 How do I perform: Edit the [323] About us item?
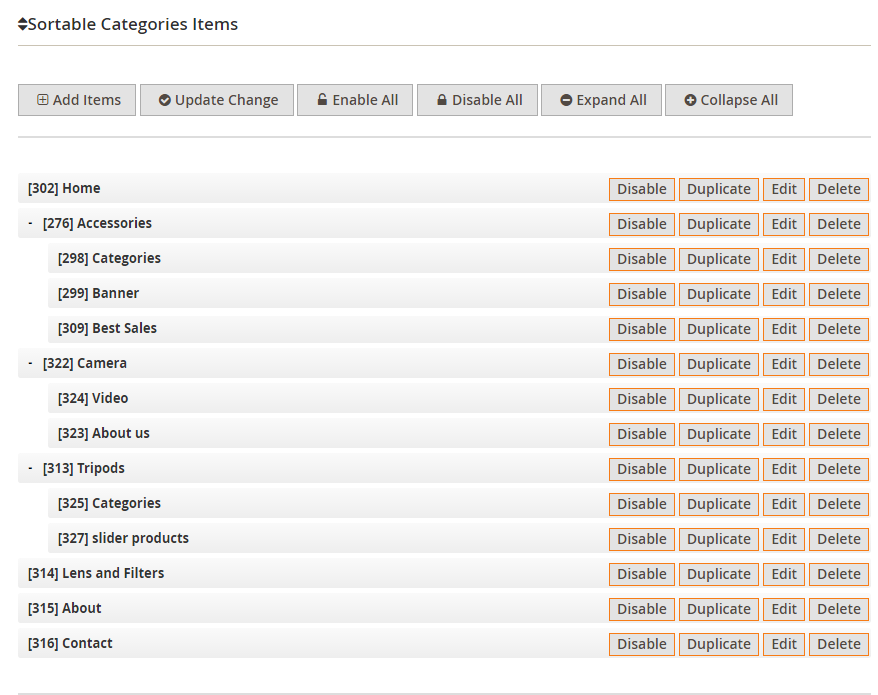(x=784, y=434)
